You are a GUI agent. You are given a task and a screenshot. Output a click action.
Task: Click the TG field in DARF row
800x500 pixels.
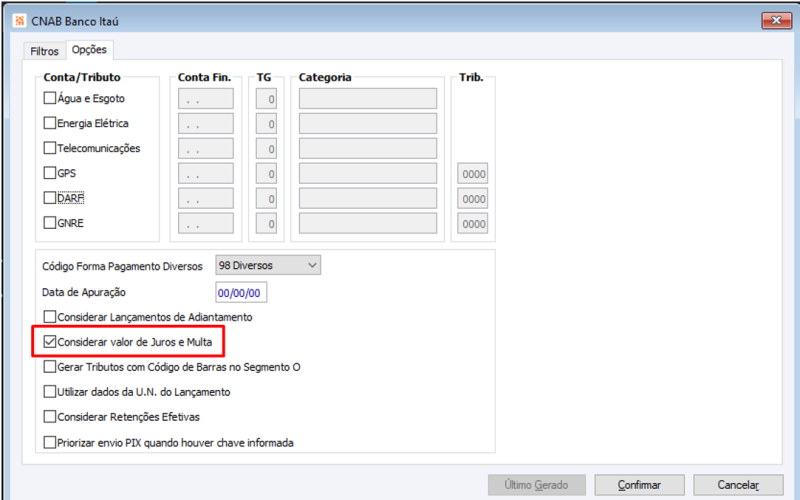(266, 198)
